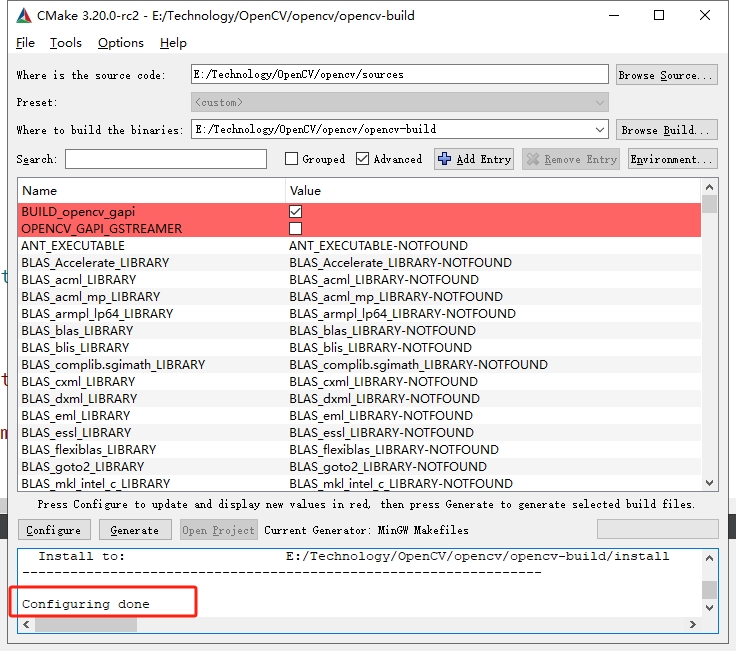736x651 pixels.
Task: Click the Configure button
Action: (54, 530)
